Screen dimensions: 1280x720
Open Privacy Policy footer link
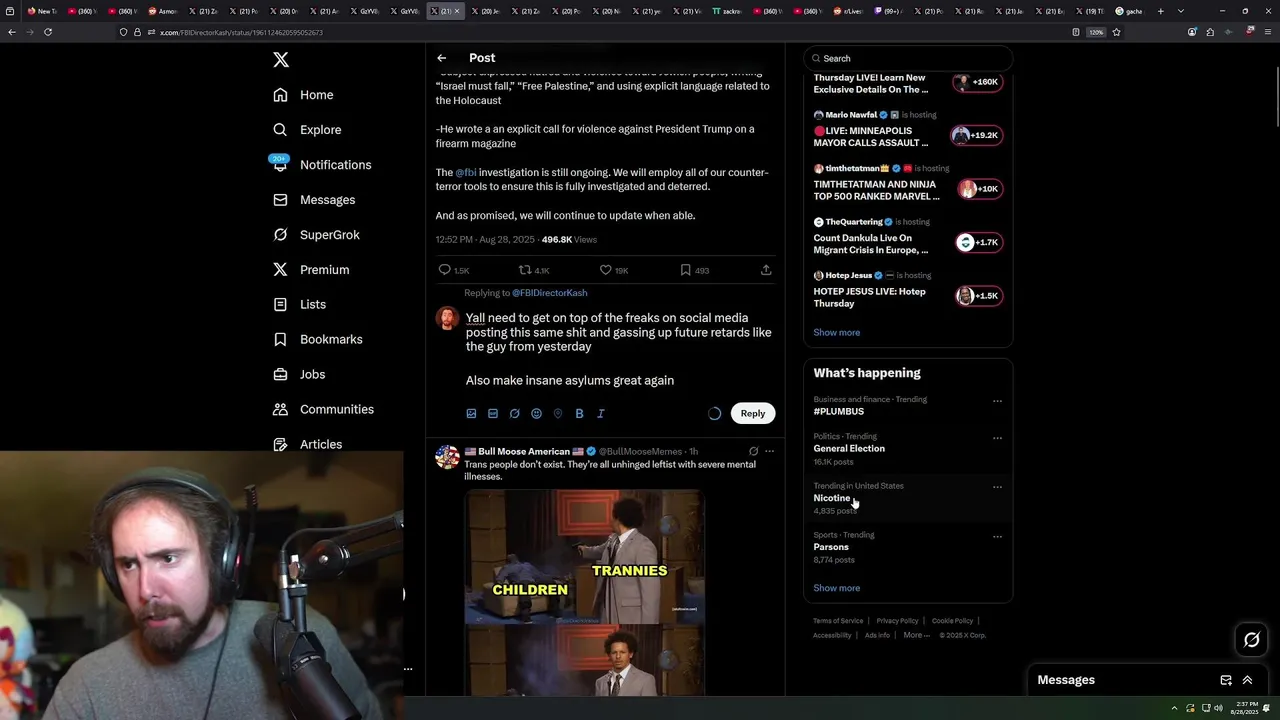coord(897,621)
